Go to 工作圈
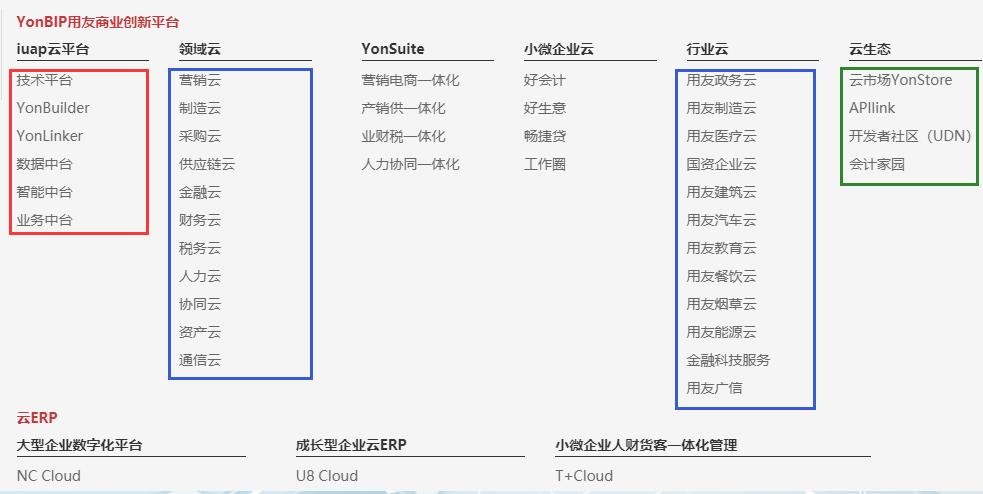The height and width of the screenshot is (494, 983). pos(545,164)
